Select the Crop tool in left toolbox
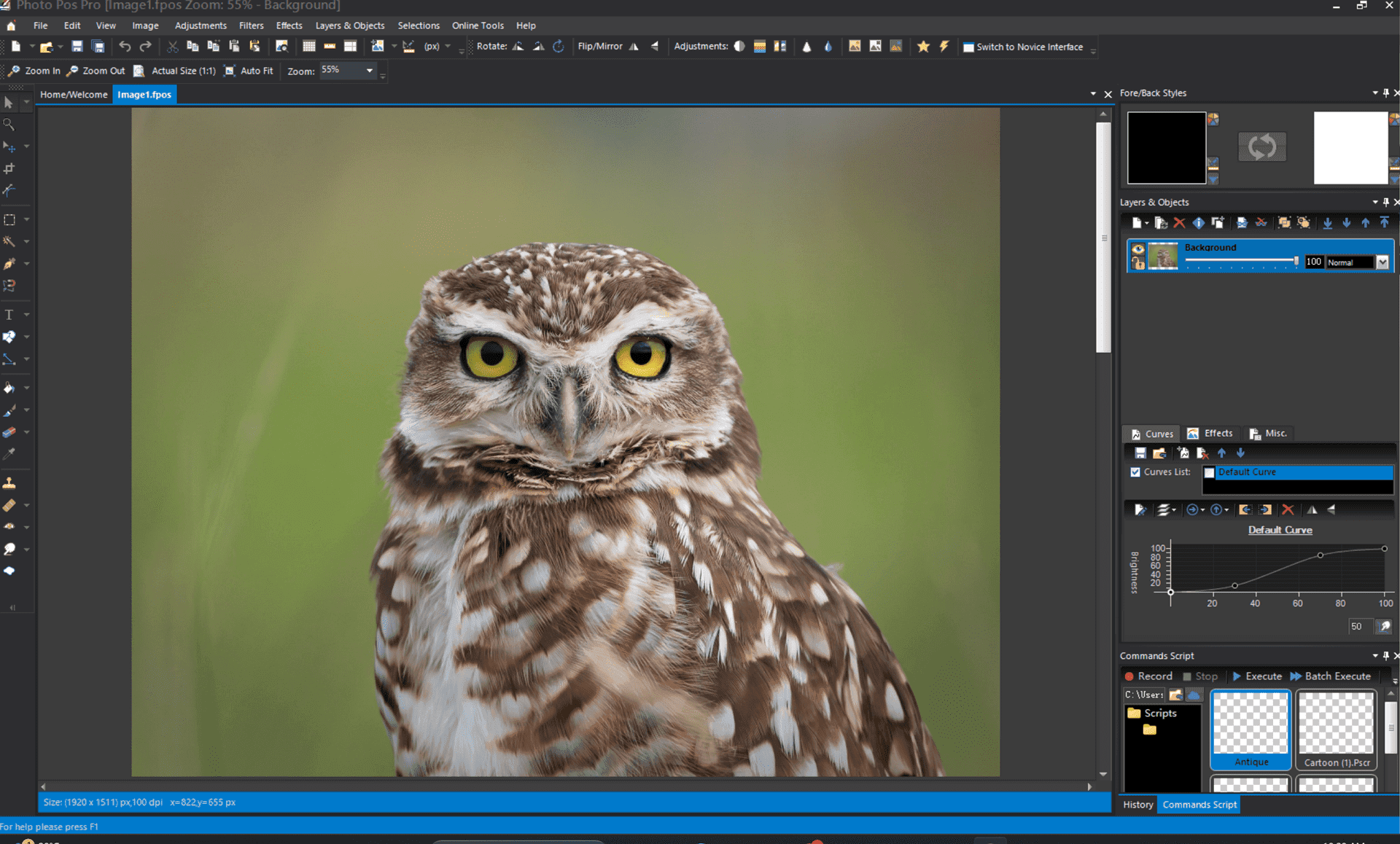The width and height of the screenshot is (1400, 844). coord(9,169)
